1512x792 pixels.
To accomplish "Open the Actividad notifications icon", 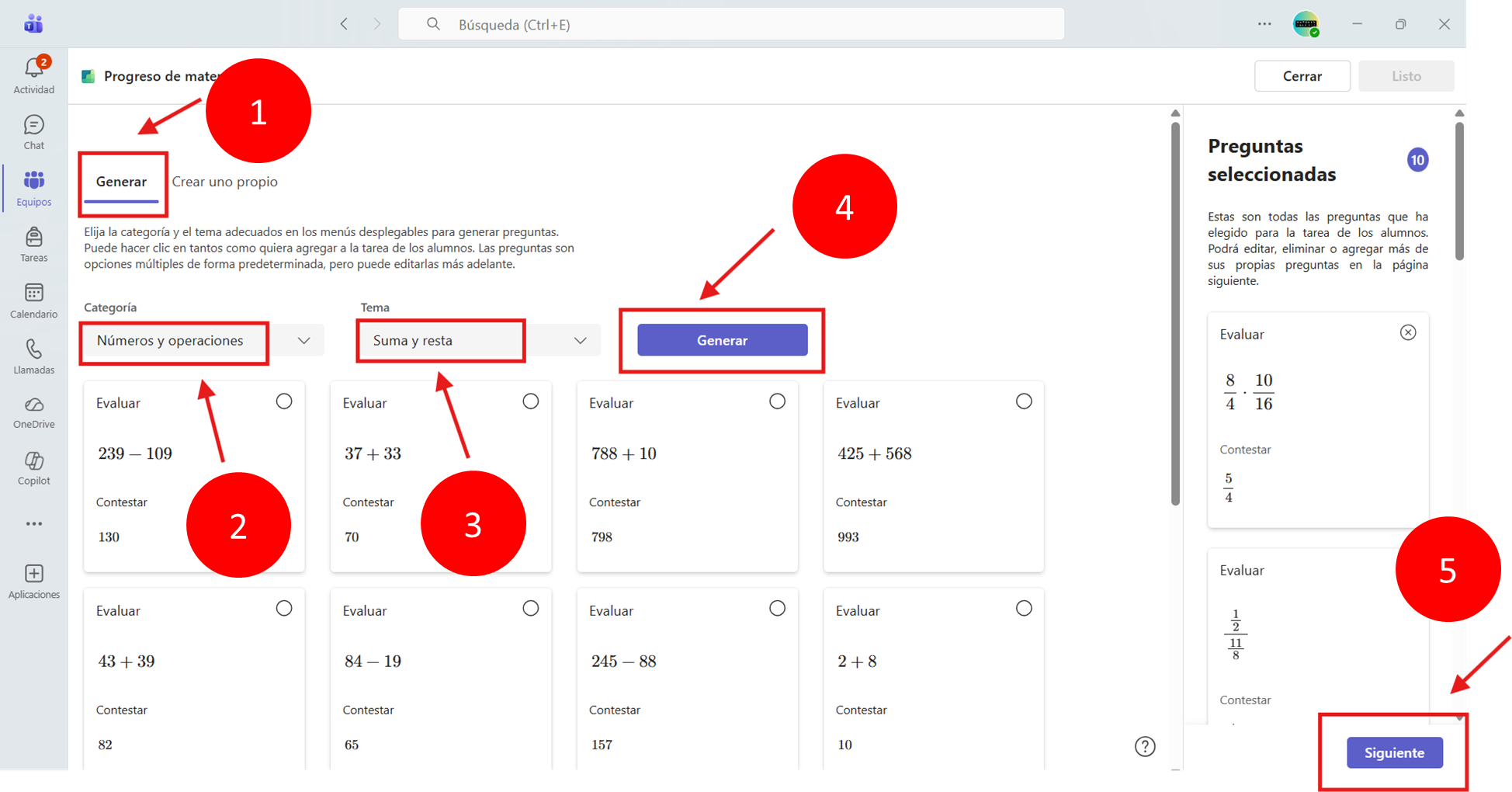I will click(33, 75).
